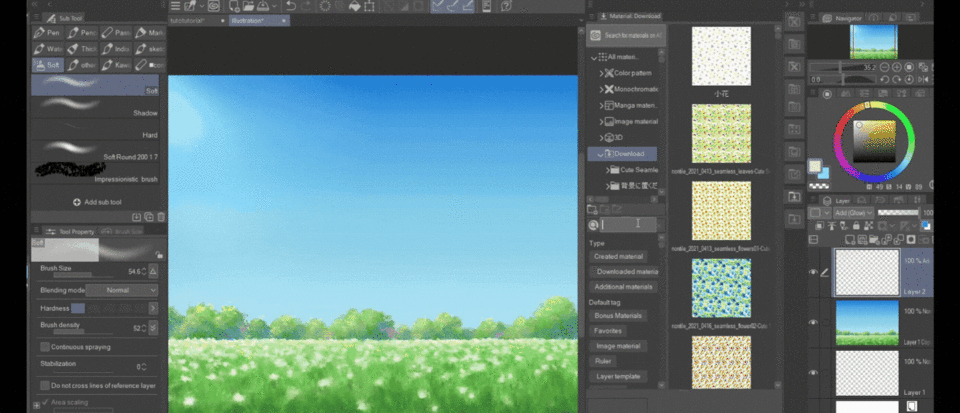Screen dimensions: 960x413
Task: Open the Blending mode Normal dropdown
Action: [x=121, y=290]
